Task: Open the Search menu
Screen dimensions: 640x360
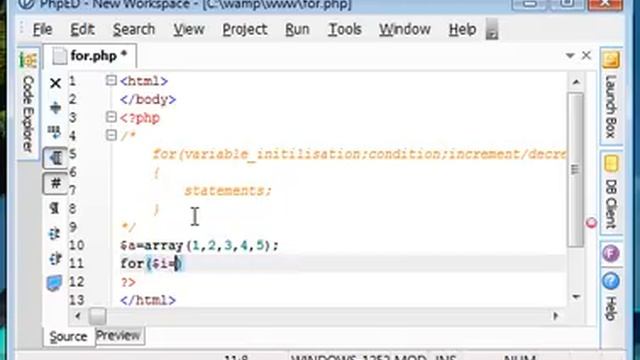Action: click(x=134, y=29)
